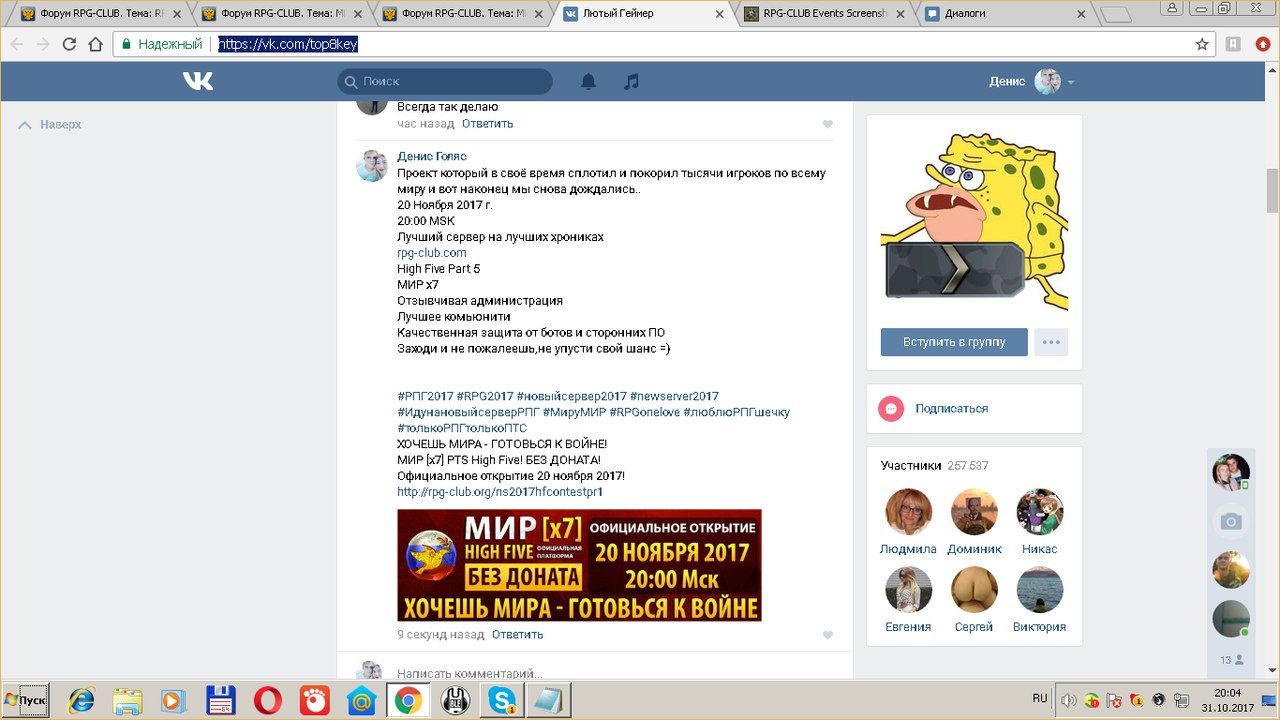Open member Людмила's avatar
This screenshot has width=1280, height=720.
[x=908, y=512]
